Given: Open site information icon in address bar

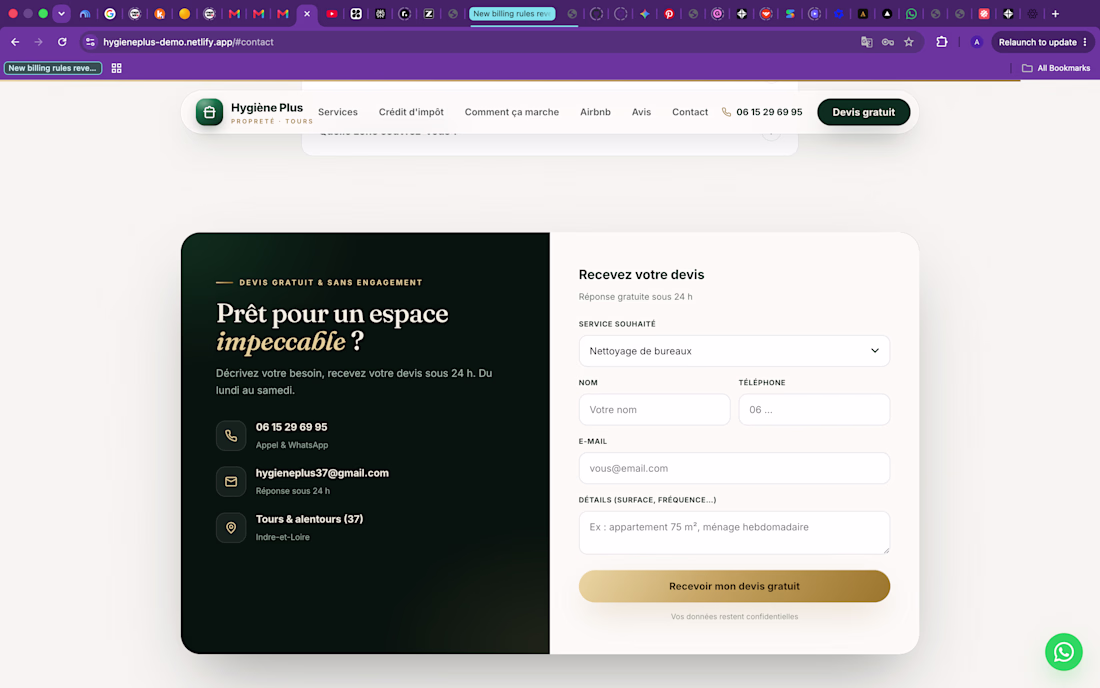Looking at the screenshot, I should (x=90, y=42).
